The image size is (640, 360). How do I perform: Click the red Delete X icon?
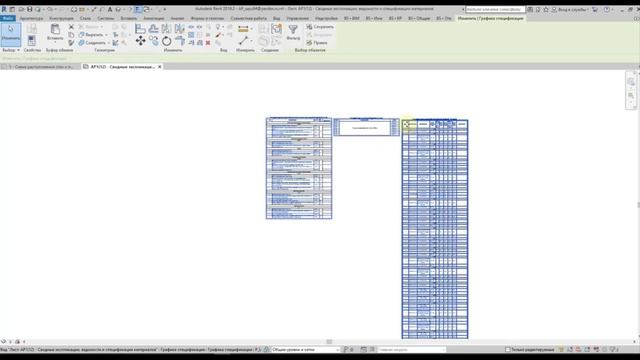click(208, 42)
